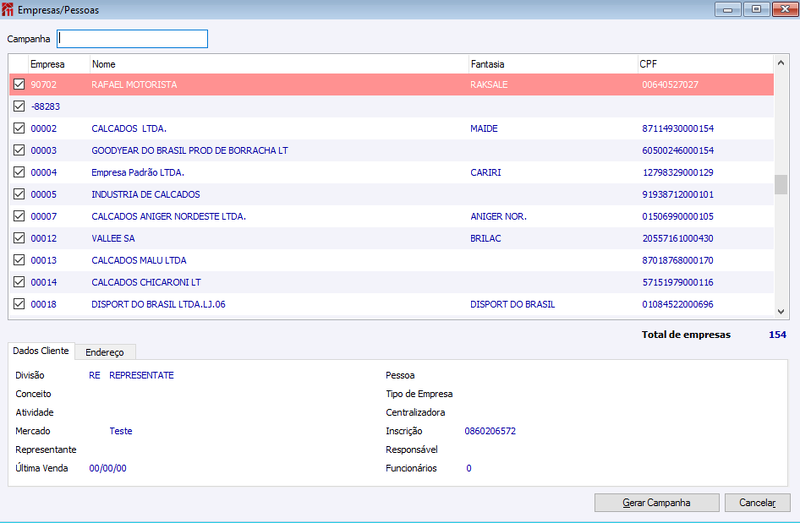Uncheck DISPORT DO BRASIL LTDA.LJ.06 checkbox
The image size is (800, 523).
(x=19, y=304)
